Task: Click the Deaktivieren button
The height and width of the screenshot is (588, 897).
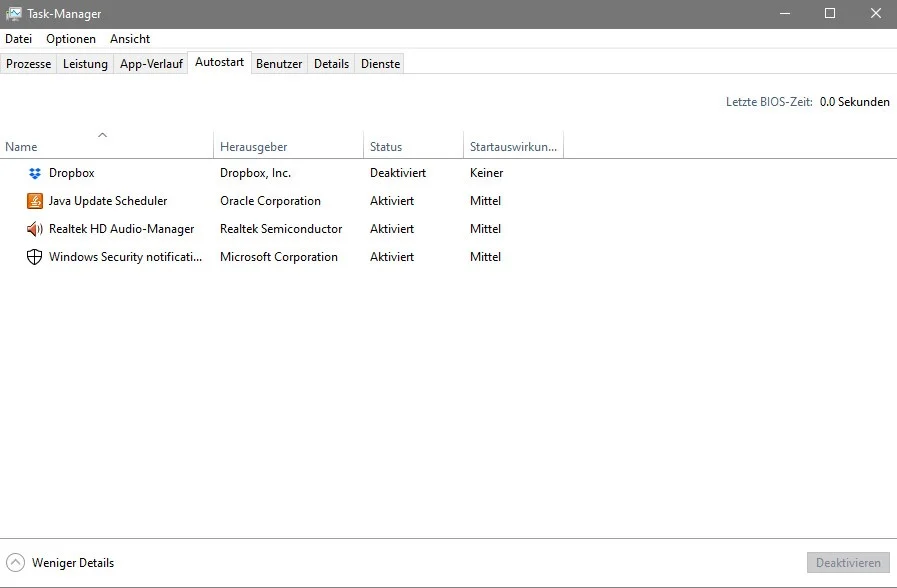Action: coord(848,563)
